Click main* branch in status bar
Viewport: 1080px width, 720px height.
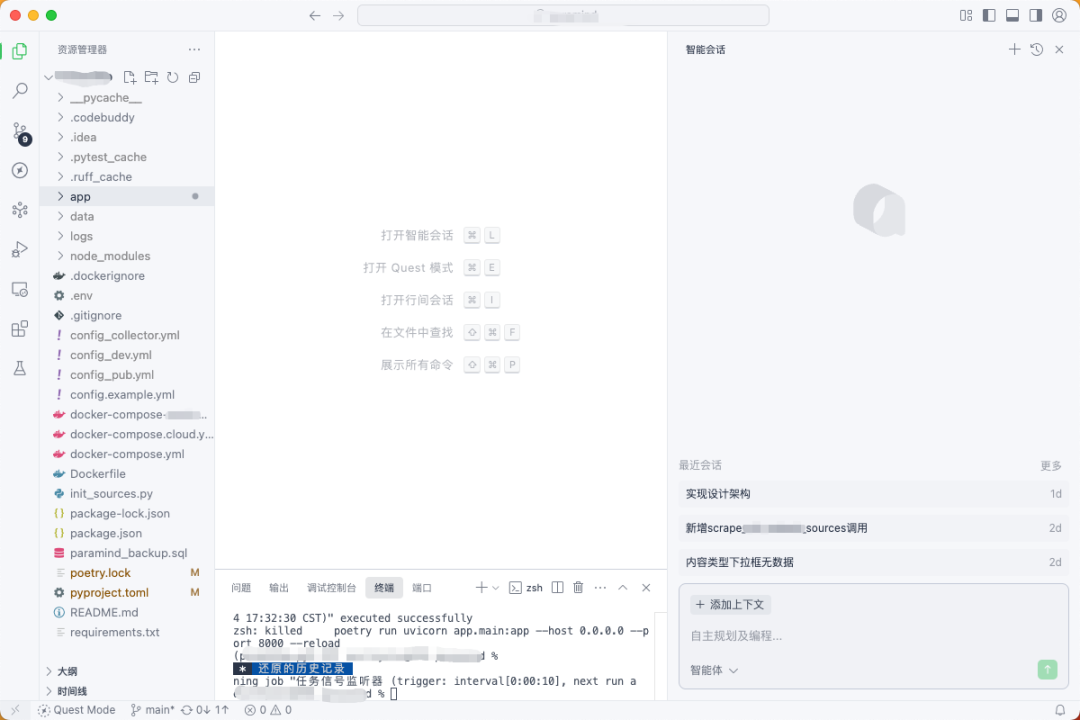(x=152, y=710)
